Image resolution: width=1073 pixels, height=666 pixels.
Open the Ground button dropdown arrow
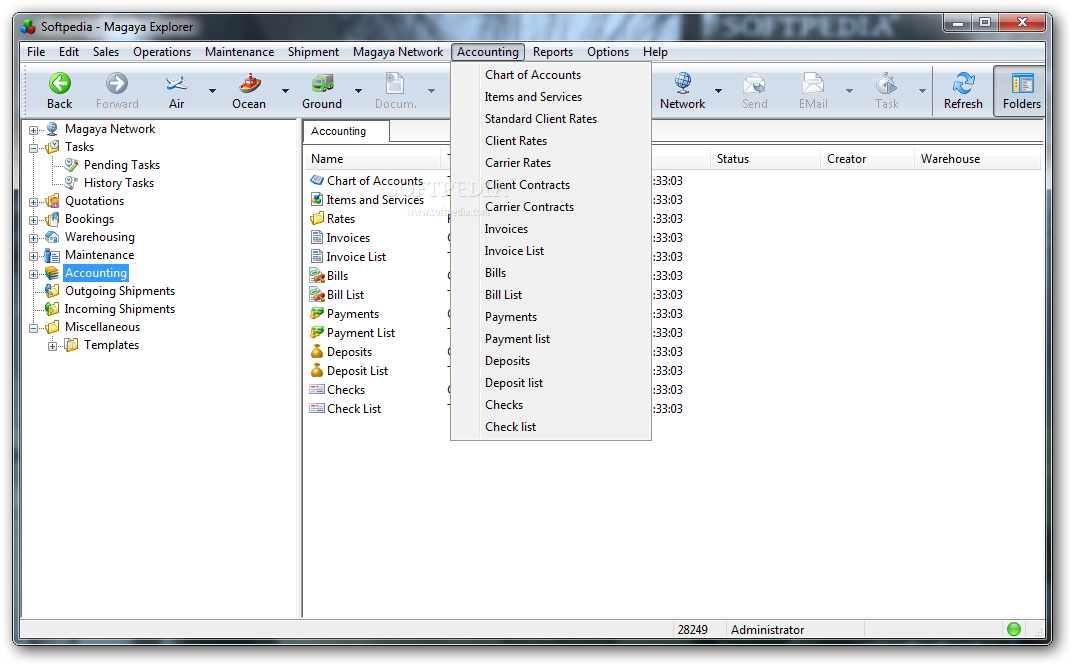point(358,90)
